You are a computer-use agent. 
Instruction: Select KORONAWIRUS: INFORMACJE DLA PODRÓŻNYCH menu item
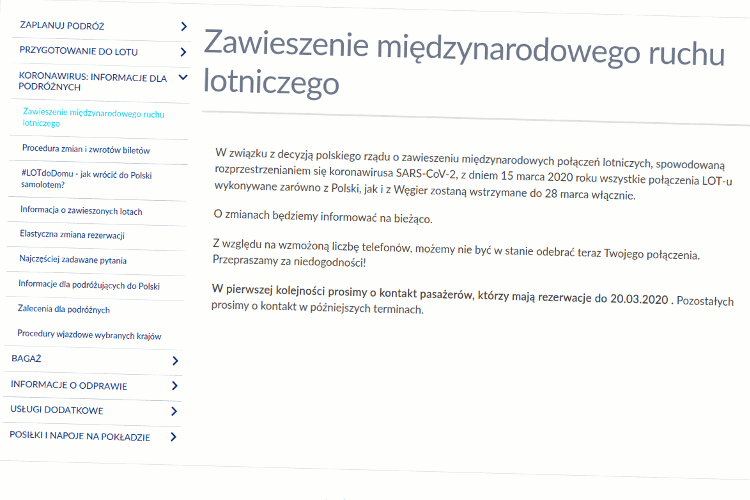(x=92, y=82)
